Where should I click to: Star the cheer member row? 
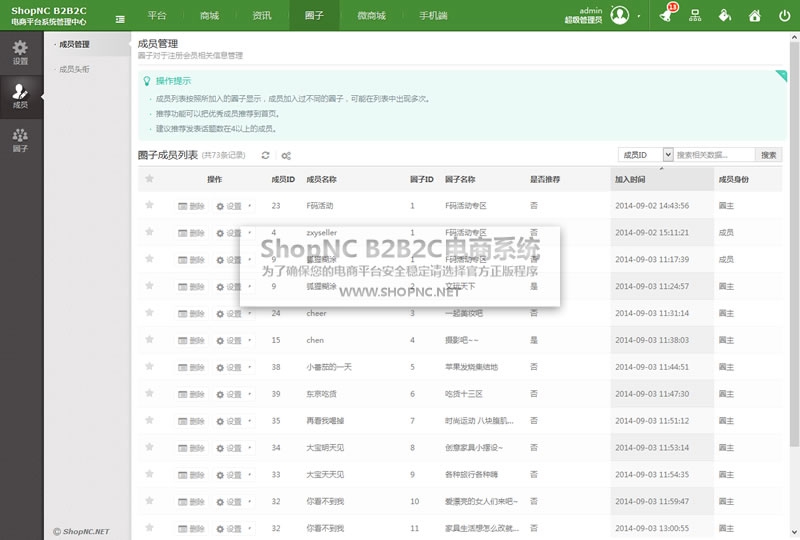(149, 312)
